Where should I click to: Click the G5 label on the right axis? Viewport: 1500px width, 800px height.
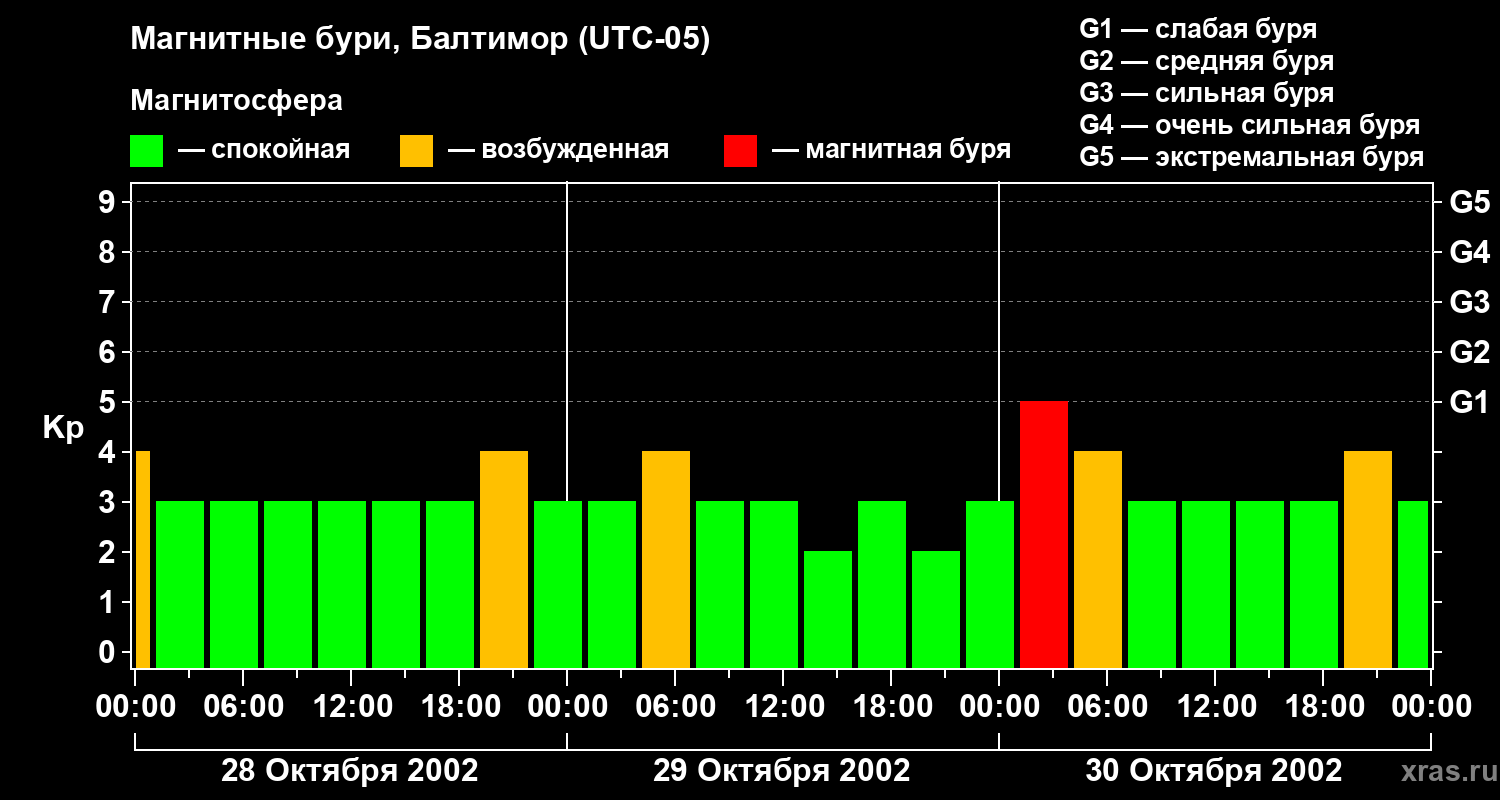coord(1469,202)
